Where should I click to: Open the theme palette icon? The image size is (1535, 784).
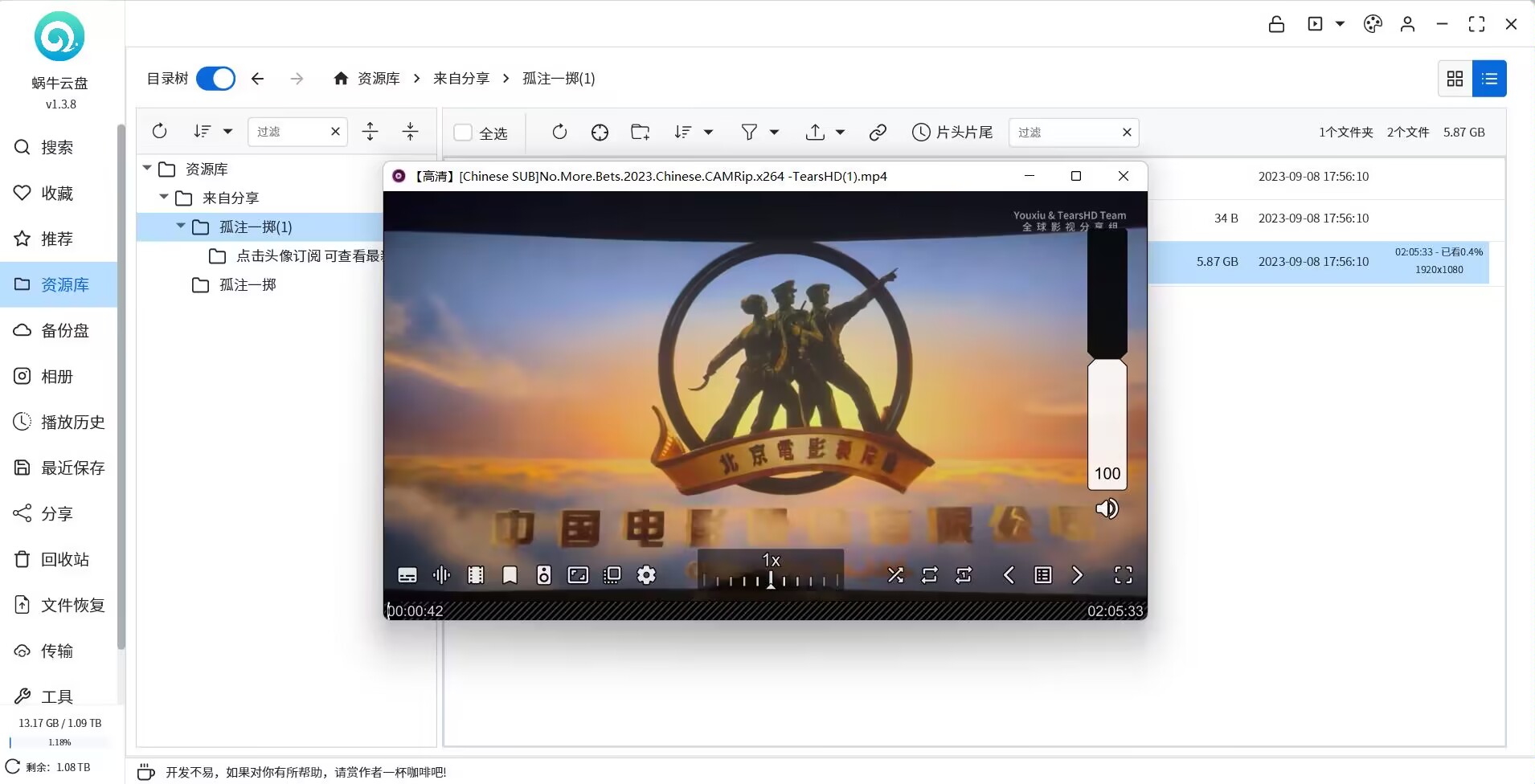point(1373,24)
